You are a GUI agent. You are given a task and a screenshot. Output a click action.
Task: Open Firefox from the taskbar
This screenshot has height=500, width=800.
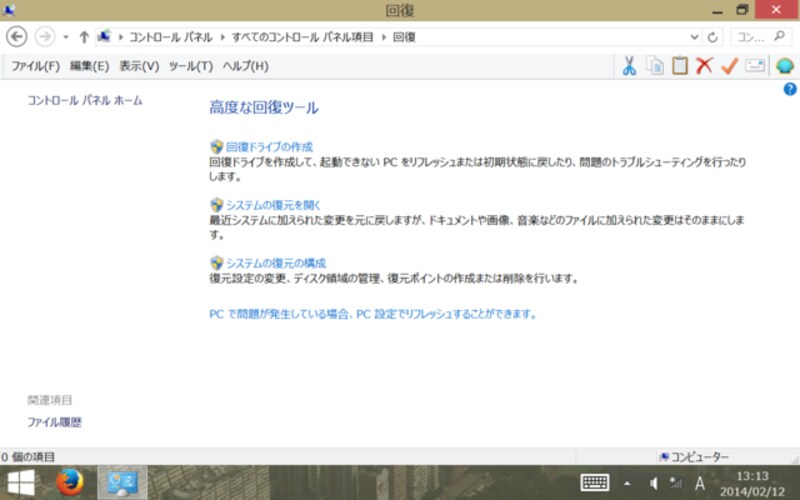click(69, 483)
